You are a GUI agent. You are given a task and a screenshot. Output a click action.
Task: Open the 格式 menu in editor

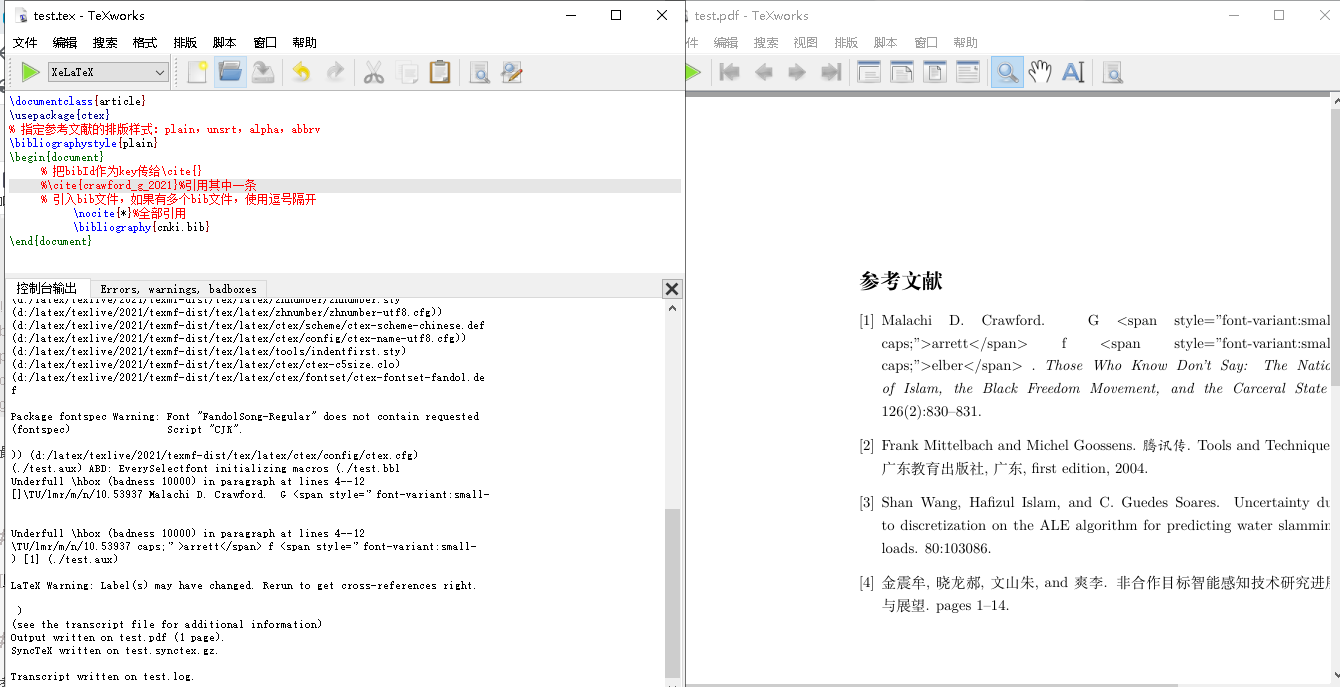coord(145,43)
